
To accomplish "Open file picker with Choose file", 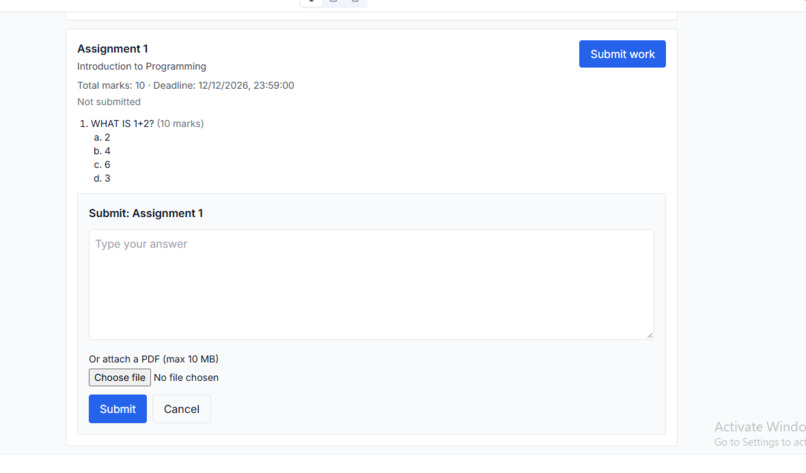I will pos(120,377).
